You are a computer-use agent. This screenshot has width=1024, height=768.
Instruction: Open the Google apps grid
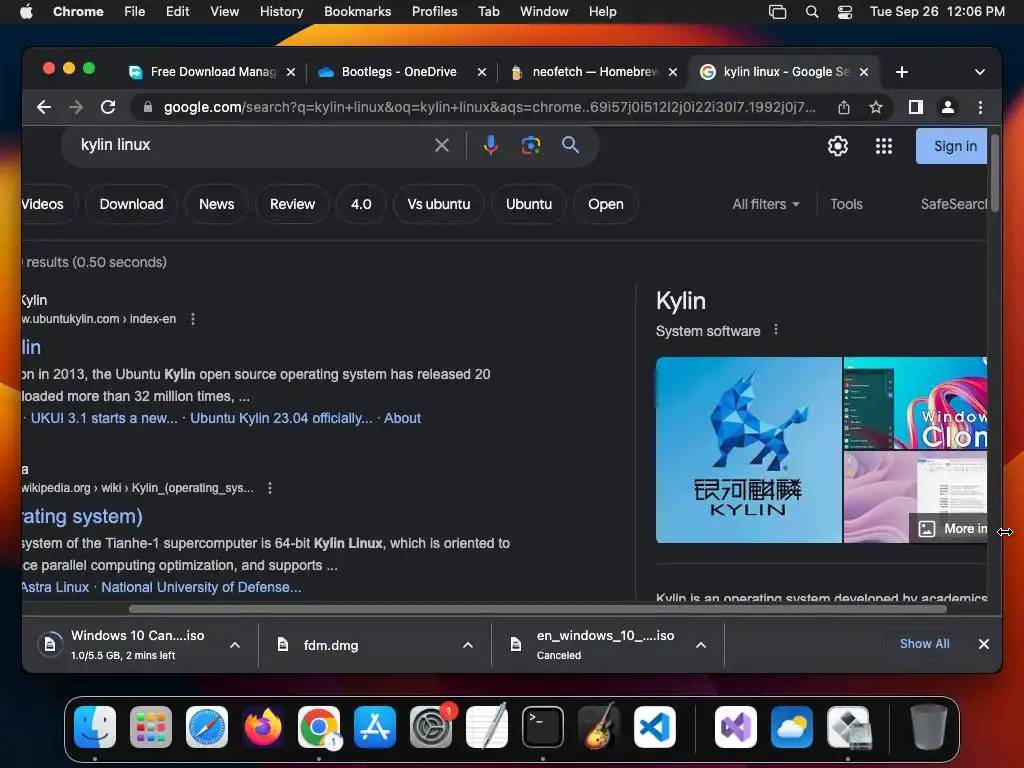point(884,146)
